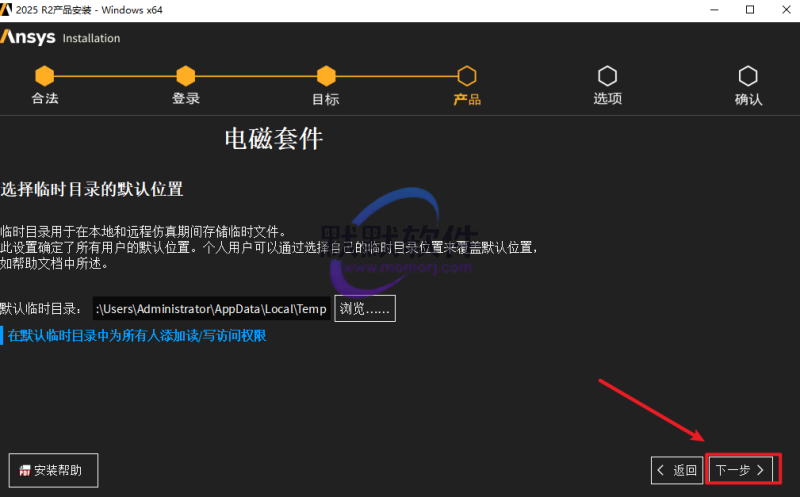Viewport: 800px width, 497px height.
Task: Go to the 登录 step label
Action: point(185,99)
